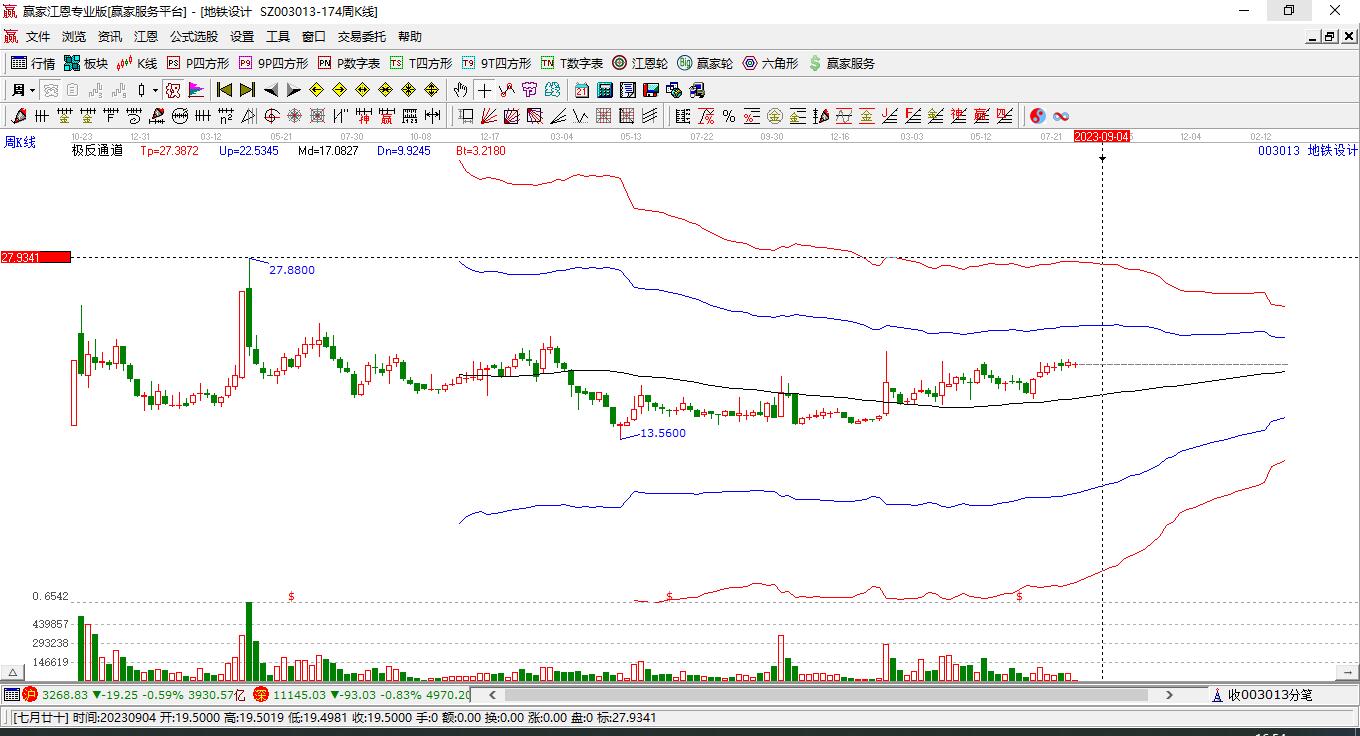Click the red-blue yin-yang icon

[x=1037, y=116]
